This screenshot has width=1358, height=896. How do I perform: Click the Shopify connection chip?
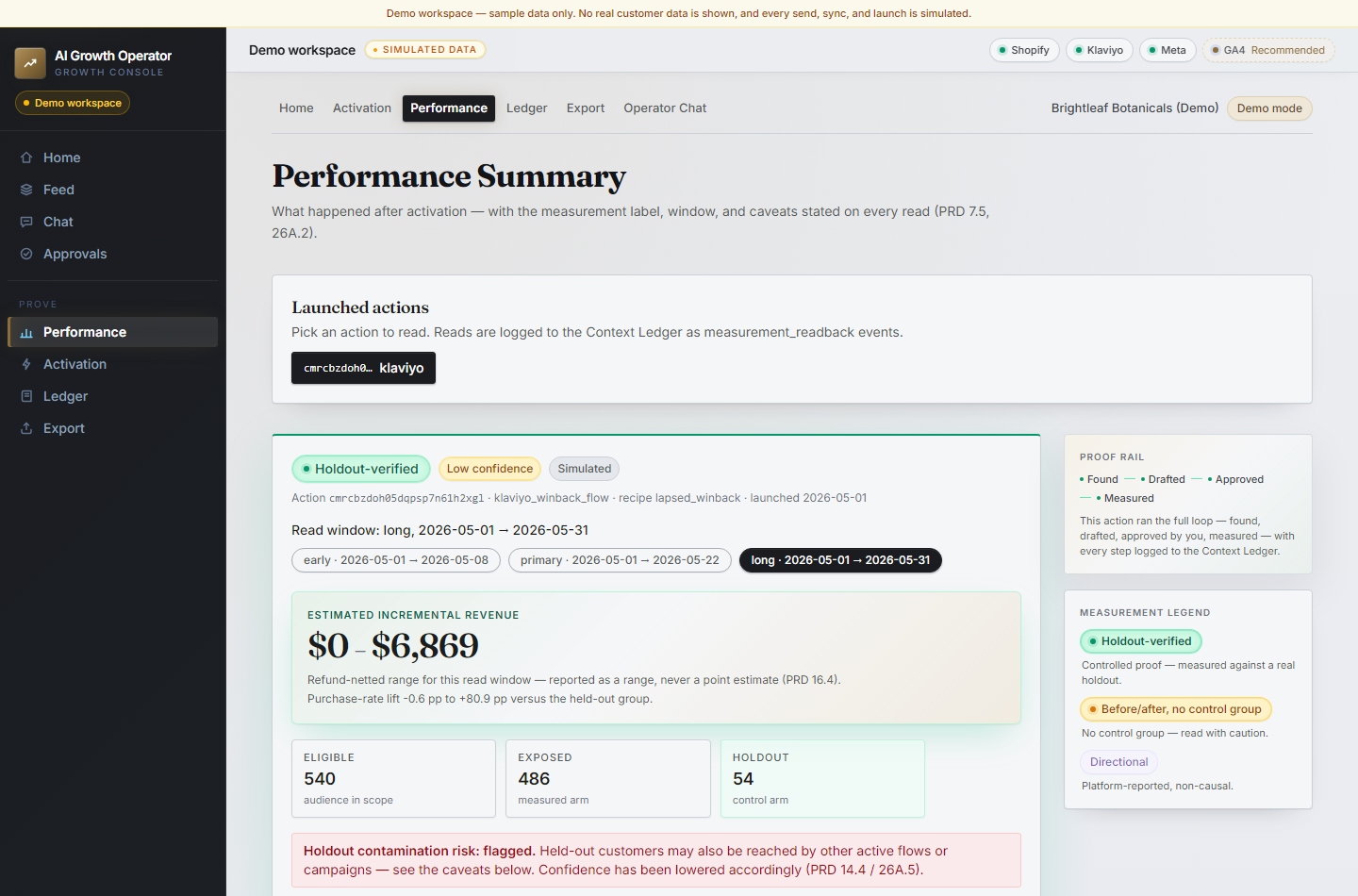(1025, 50)
